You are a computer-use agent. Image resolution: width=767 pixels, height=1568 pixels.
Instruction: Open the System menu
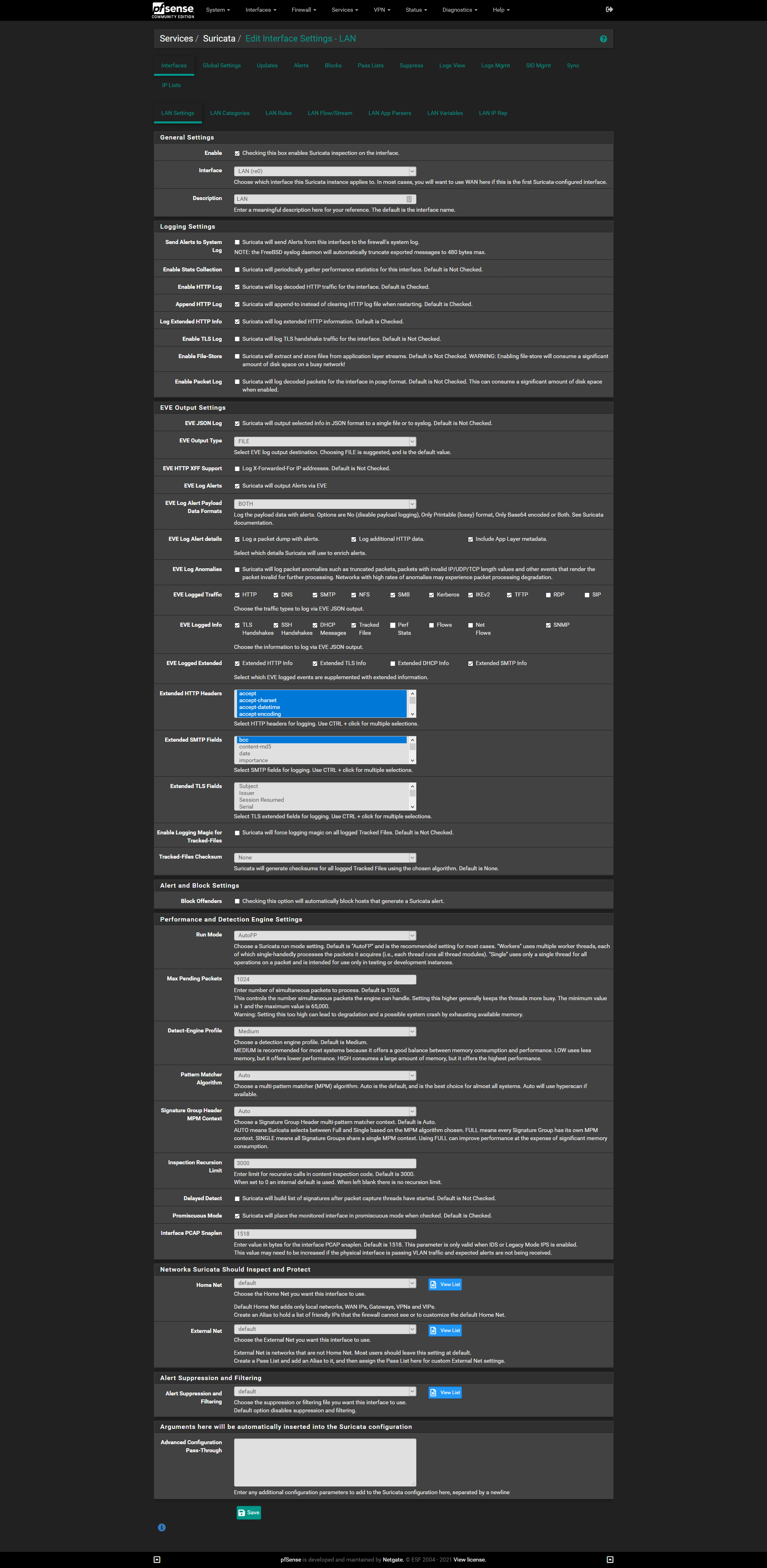(218, 10)
